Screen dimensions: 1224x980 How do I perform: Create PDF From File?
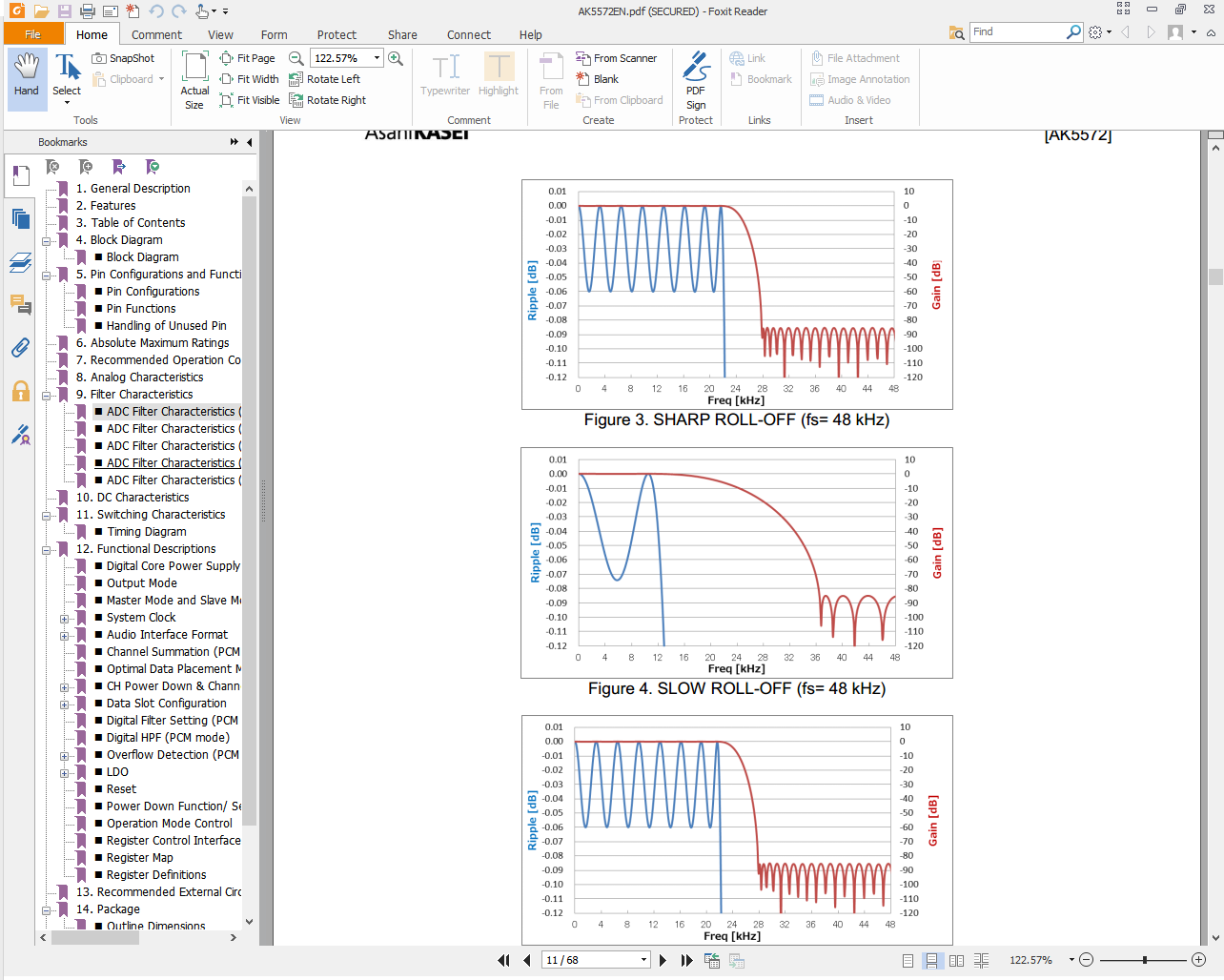pos(551,81)
